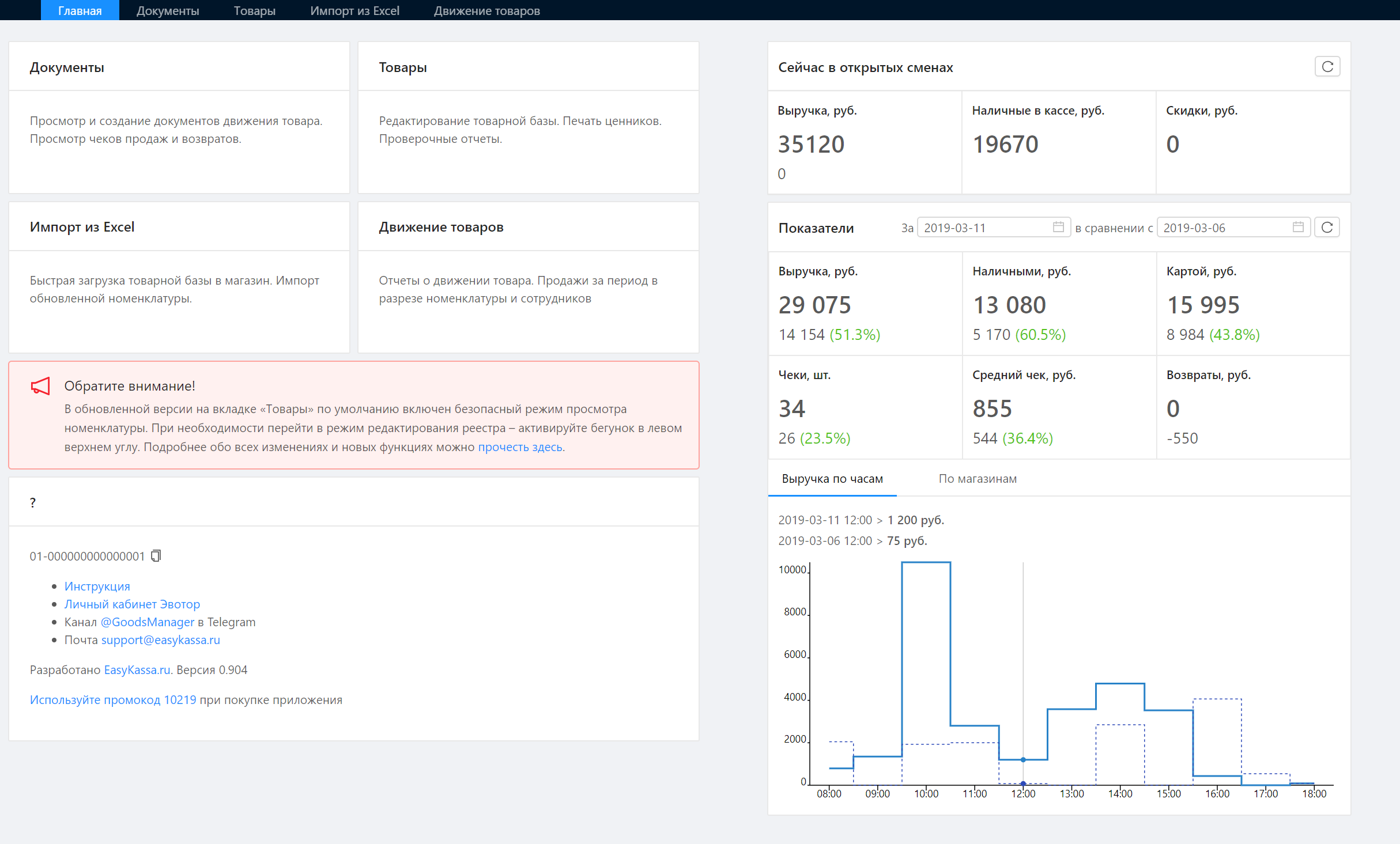The image size is (1400, 844).
Task: Open the Инструкция link
Action: [x=97, y=586]
